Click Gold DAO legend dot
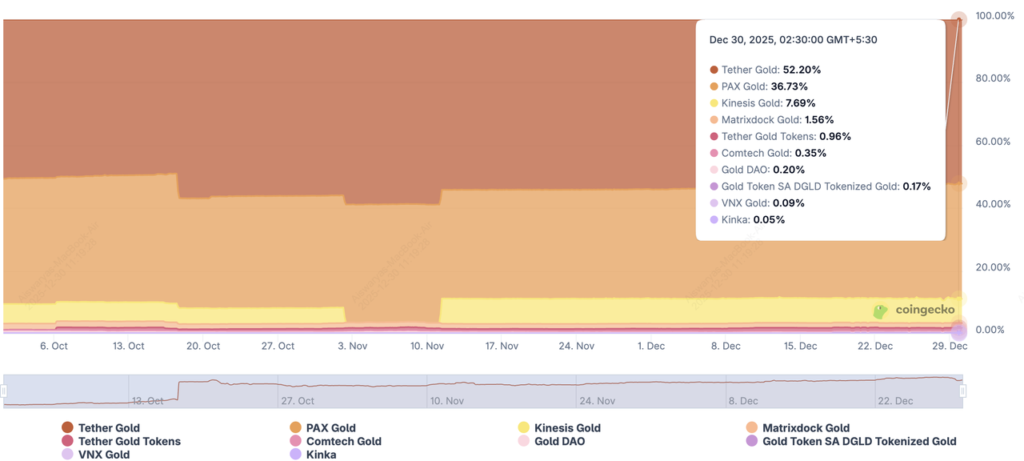 pos(524,441)
